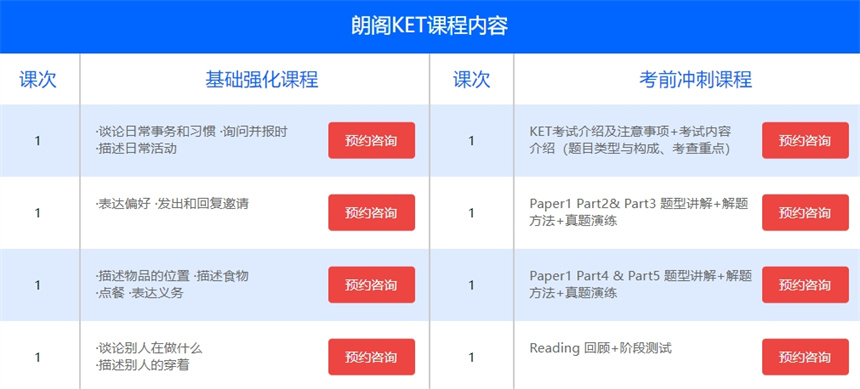
Task: Click the Paper1 Part4 & Part5 题型讲解 text
Action: click(x=641, y=276)
